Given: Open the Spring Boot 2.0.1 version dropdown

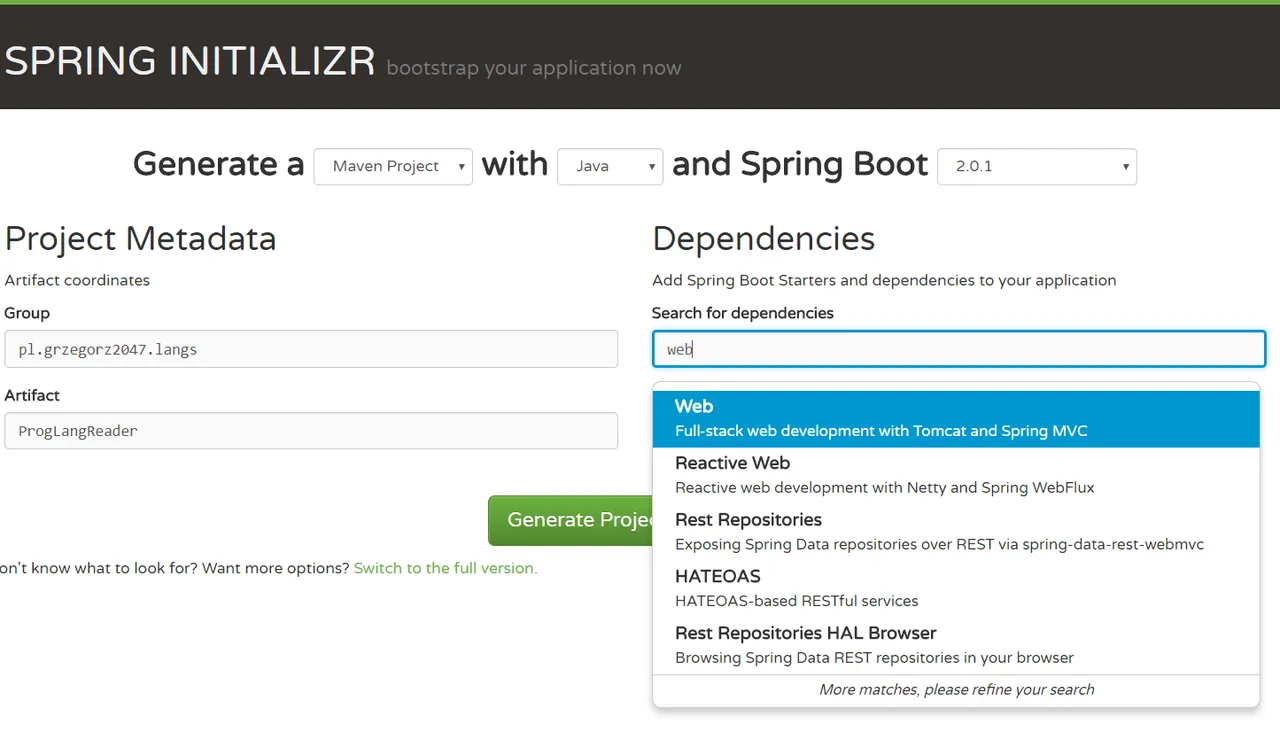Looking at the screenshot, I should [1037, 167].
